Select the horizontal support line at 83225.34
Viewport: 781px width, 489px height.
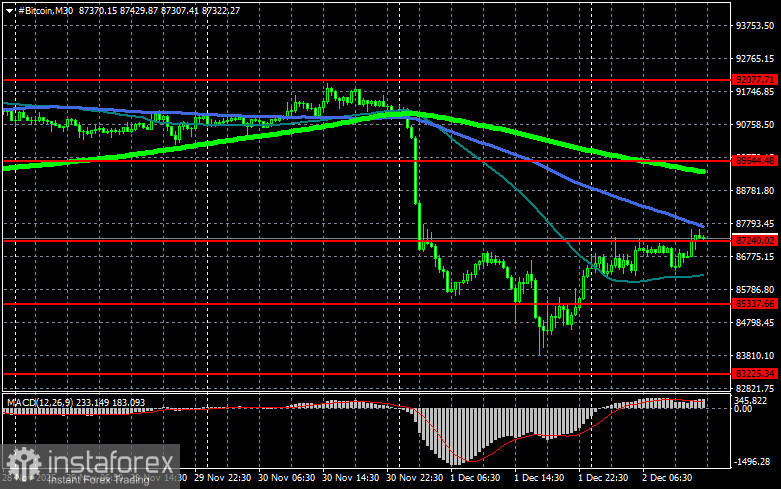368,373
